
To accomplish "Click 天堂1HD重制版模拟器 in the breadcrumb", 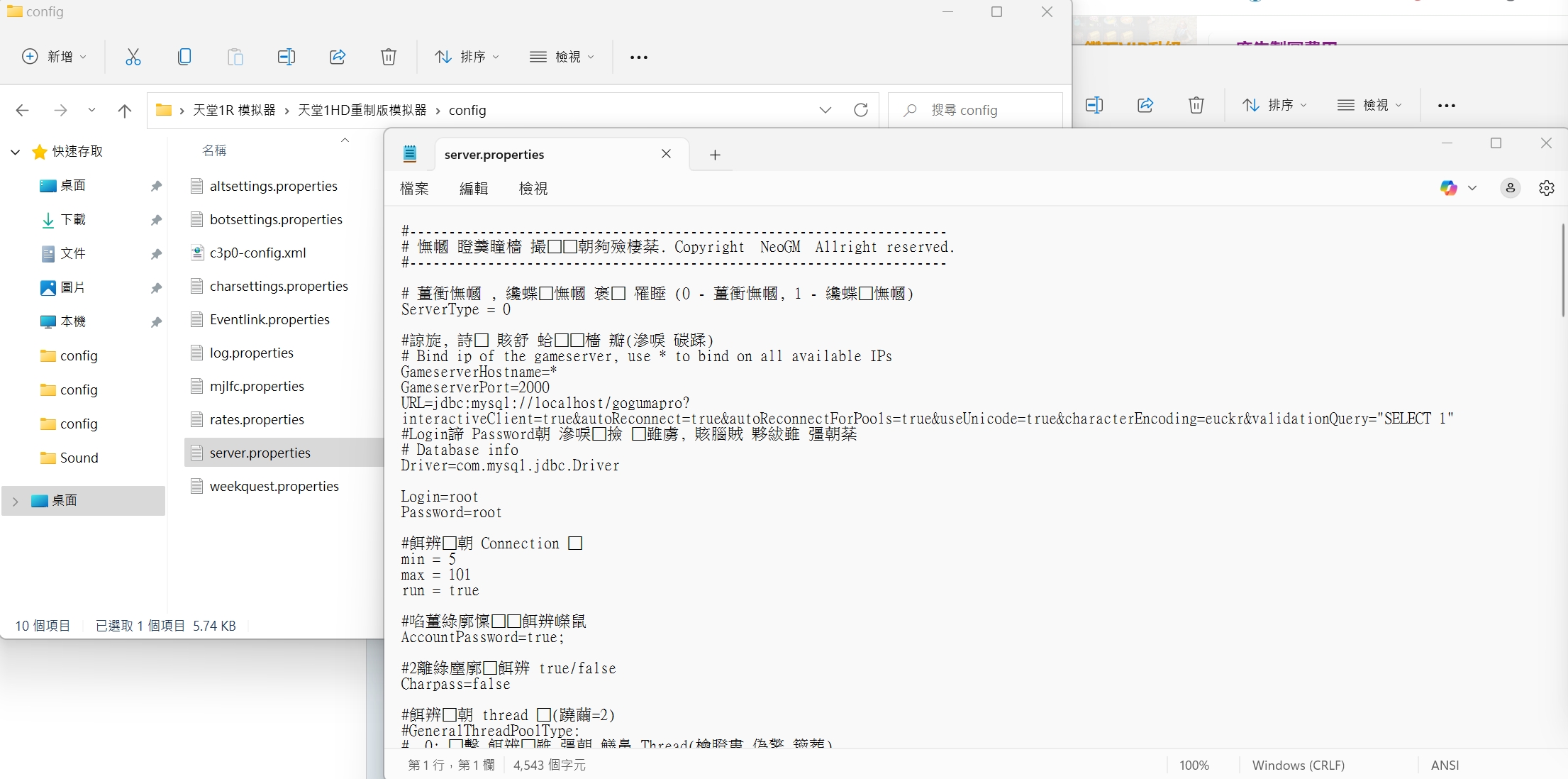I will pos(362,110).
